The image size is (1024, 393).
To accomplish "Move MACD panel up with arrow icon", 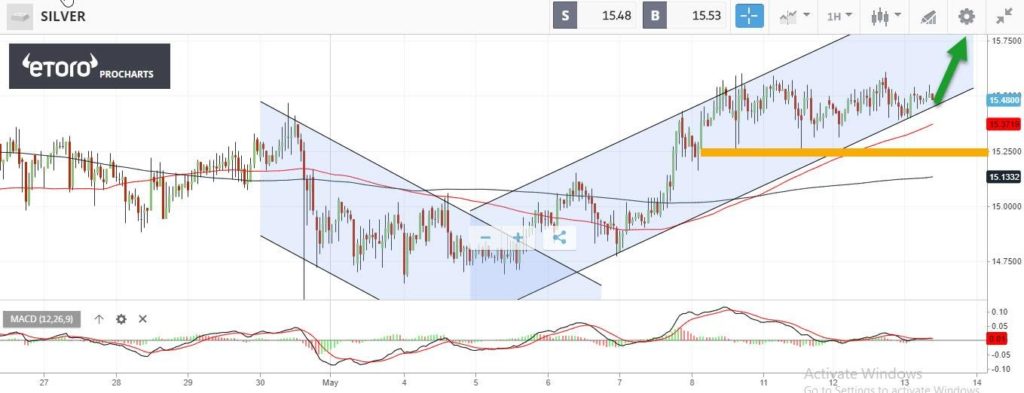I will [x=99, y=319].
